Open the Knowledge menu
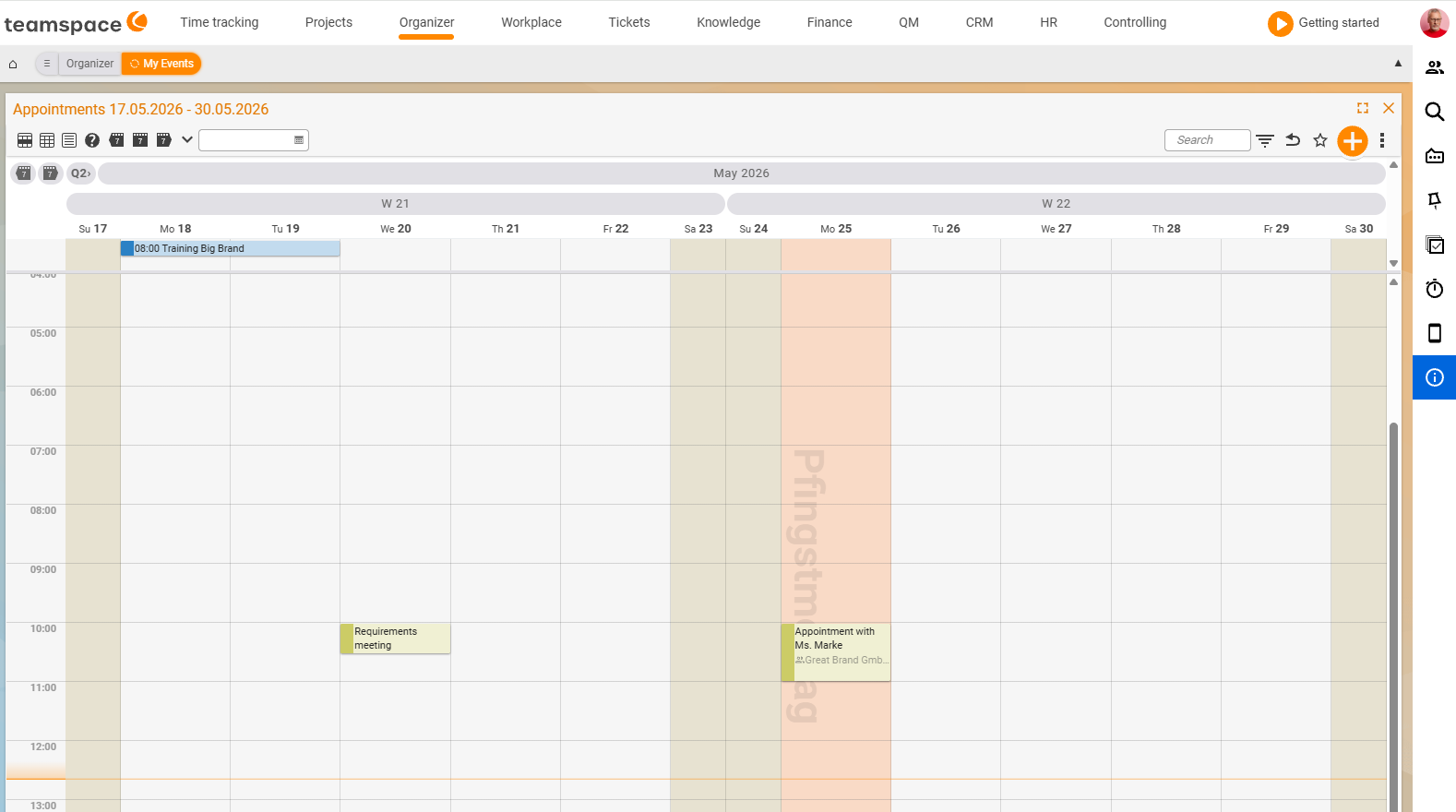1456x812 pixels. pos(729,22)
